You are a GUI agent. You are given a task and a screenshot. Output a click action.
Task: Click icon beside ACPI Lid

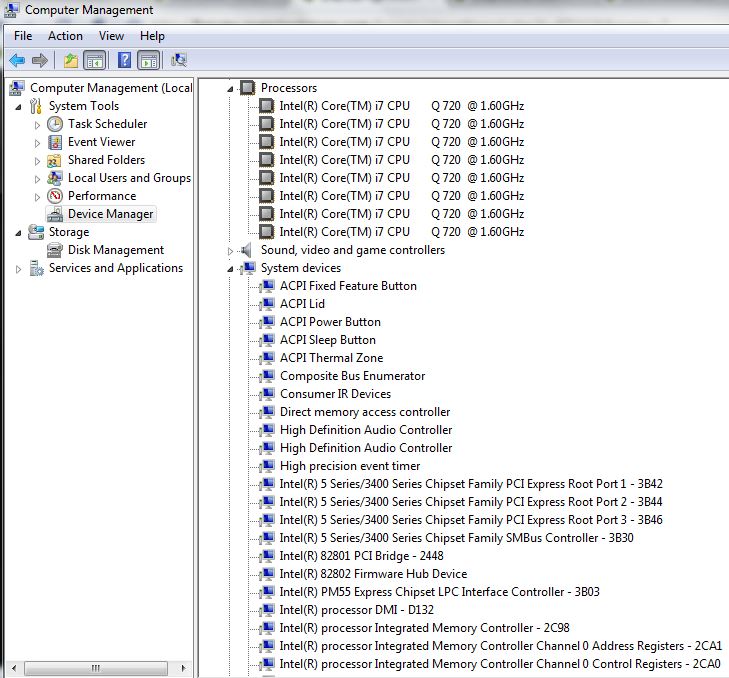pos(267,304)
